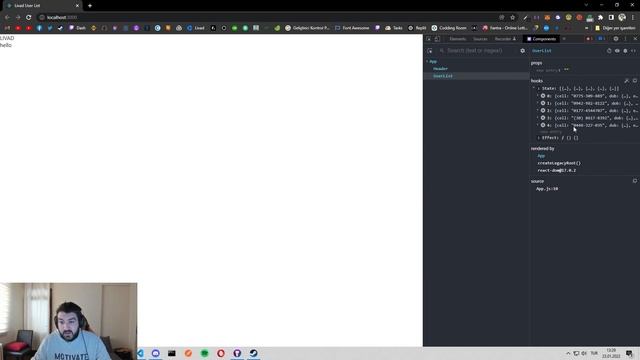The width and height of the screenshot is (640, 360).
Task: View component source code icon
Action: 633,51
